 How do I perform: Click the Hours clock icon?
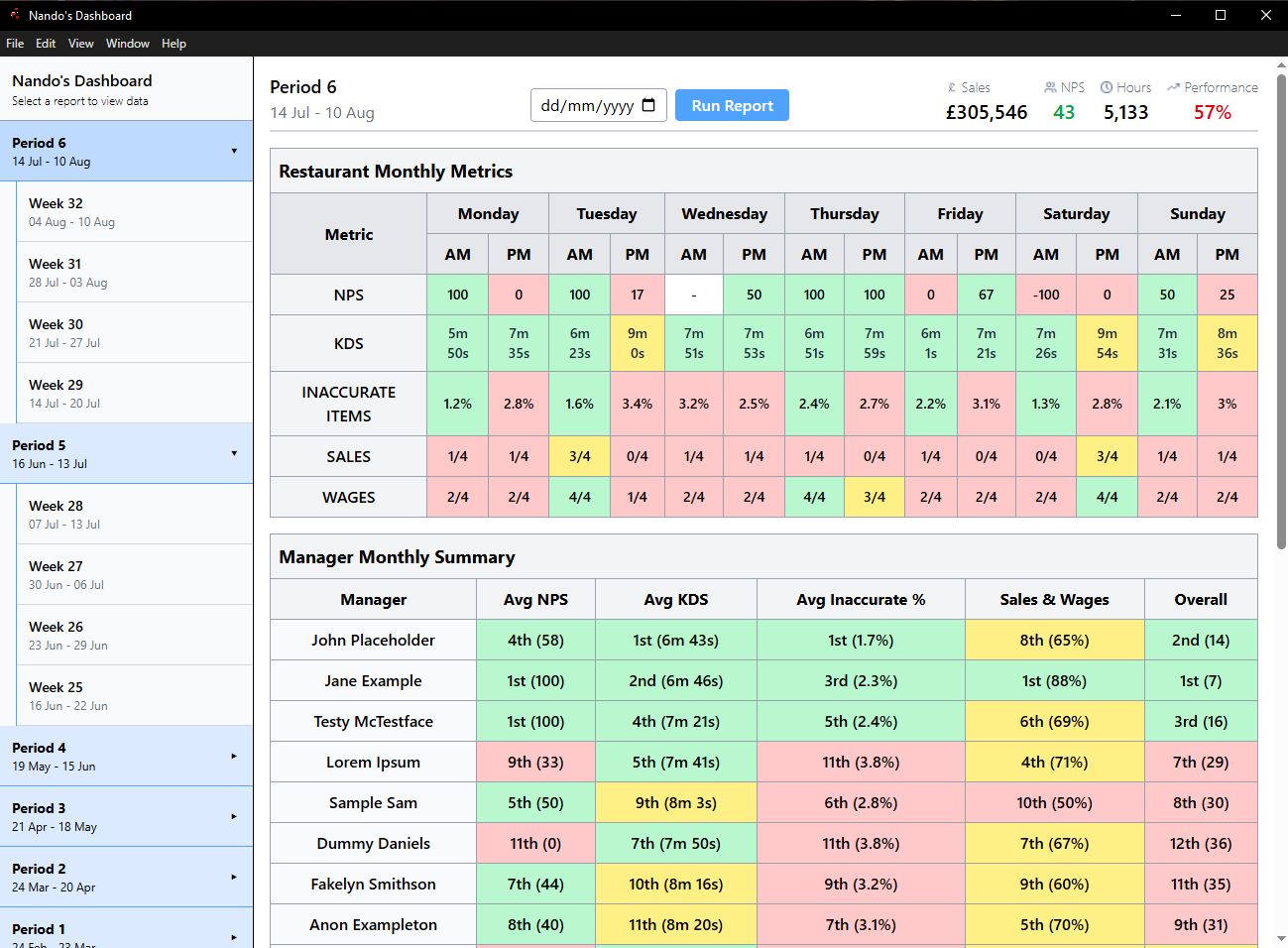pyautogui.click(x=1107, y=87)
